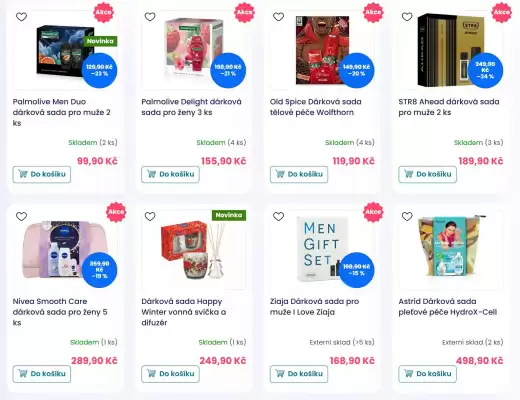Add Old Spice Wolfthorn set to wishlist
Screen dimensions: 520x400
coord(278,17)
